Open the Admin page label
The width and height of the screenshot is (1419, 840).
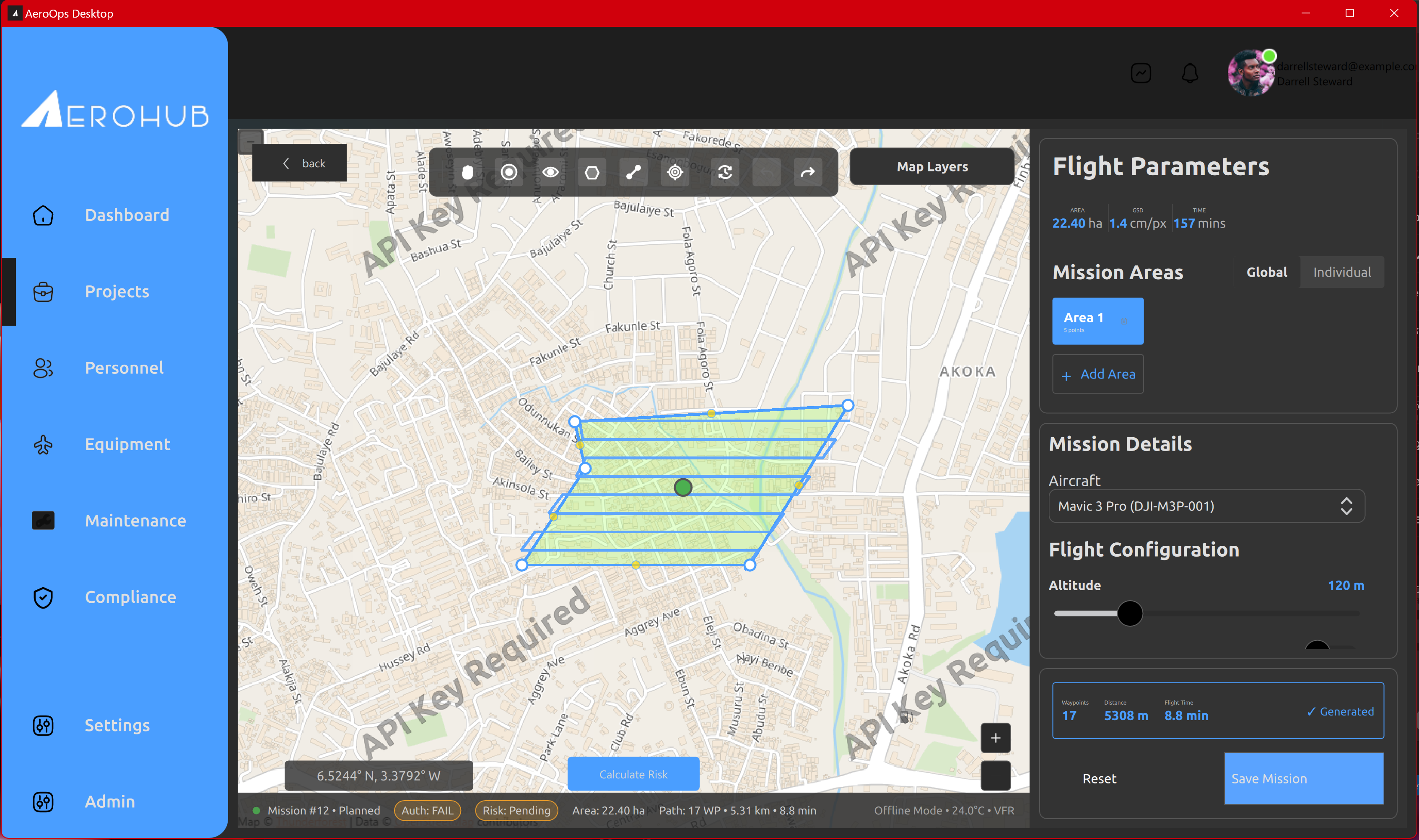tap(110, 801)
